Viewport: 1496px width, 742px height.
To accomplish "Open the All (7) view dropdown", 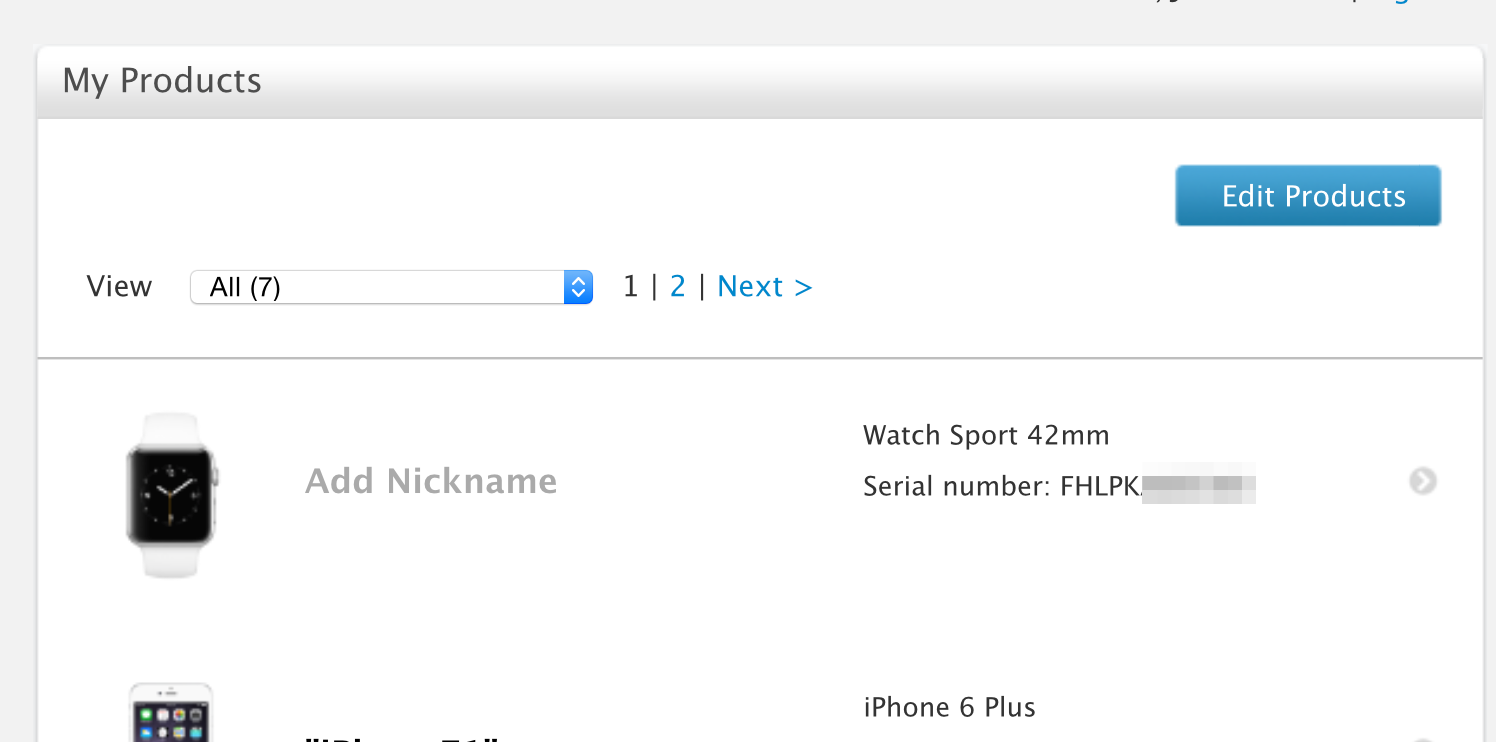I will click(x=391, y=288).
